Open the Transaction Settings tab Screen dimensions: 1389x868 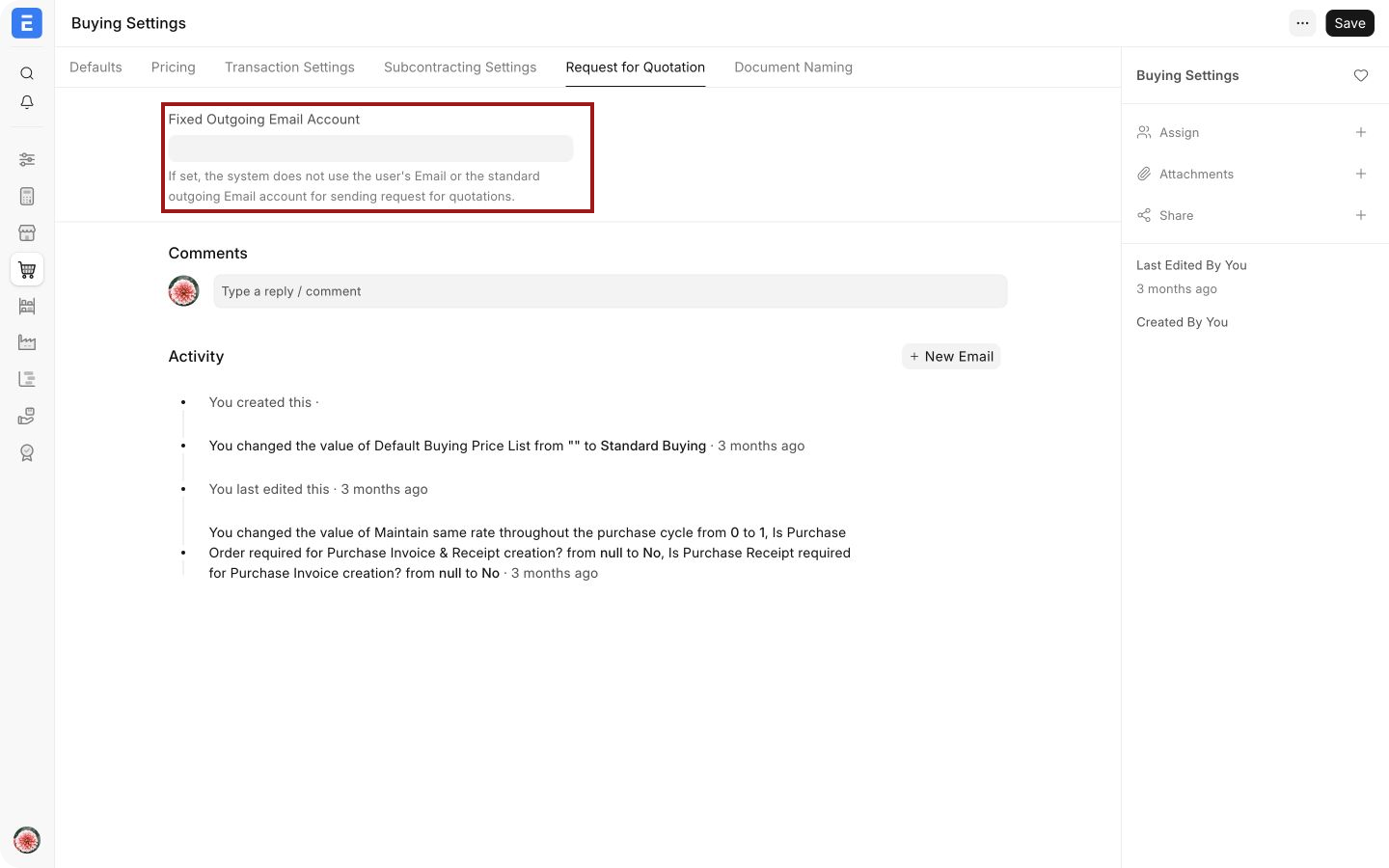click(x=289, y=68)
